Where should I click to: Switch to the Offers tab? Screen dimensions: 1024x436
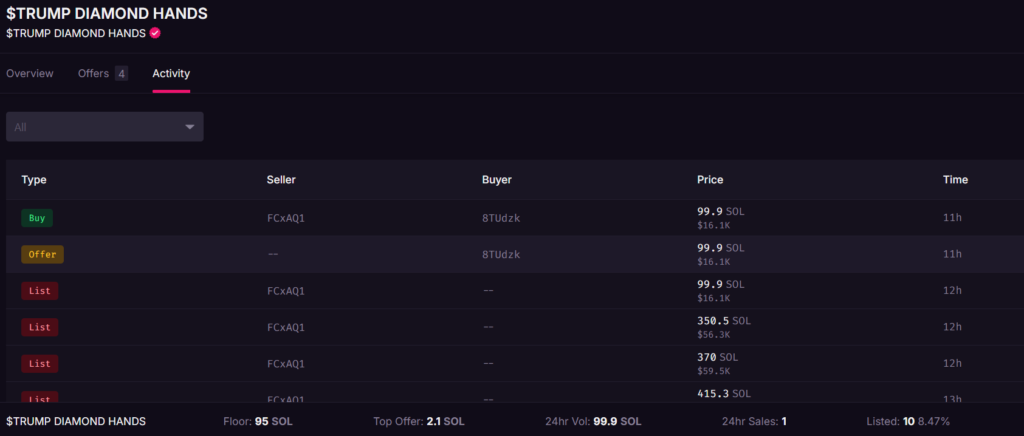93,73
